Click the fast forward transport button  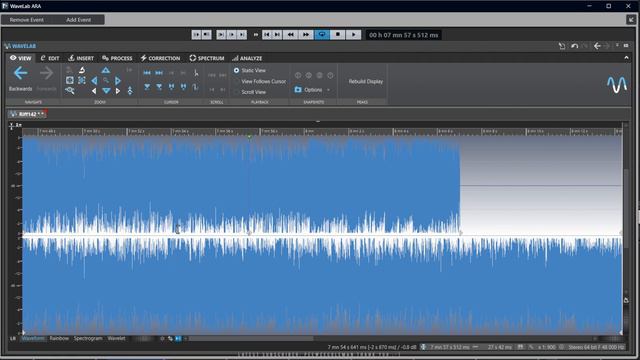[306, 35]
